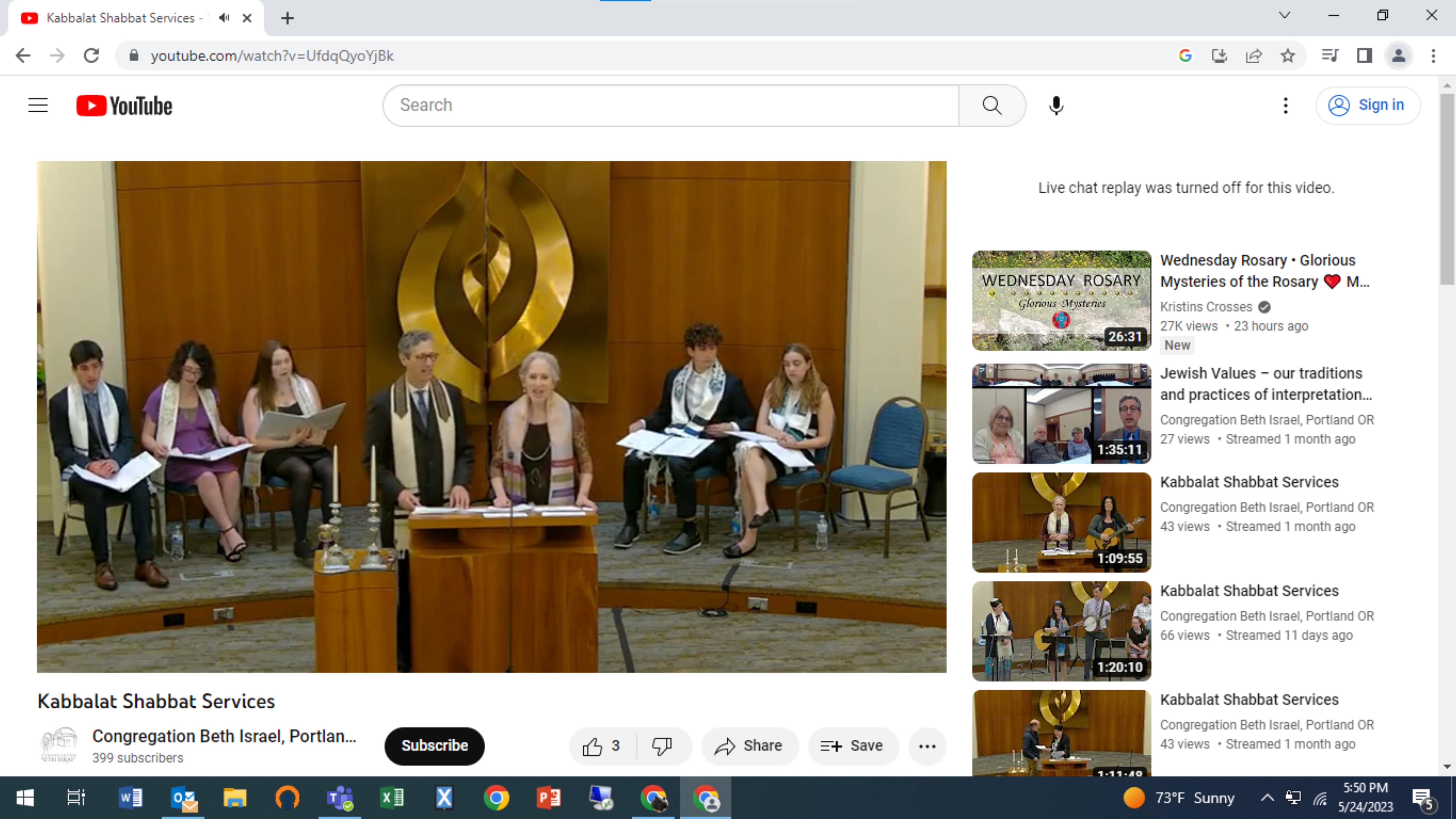Open Kabbalat Shabbat Services with 66 views

click(x=1249, y=591)
